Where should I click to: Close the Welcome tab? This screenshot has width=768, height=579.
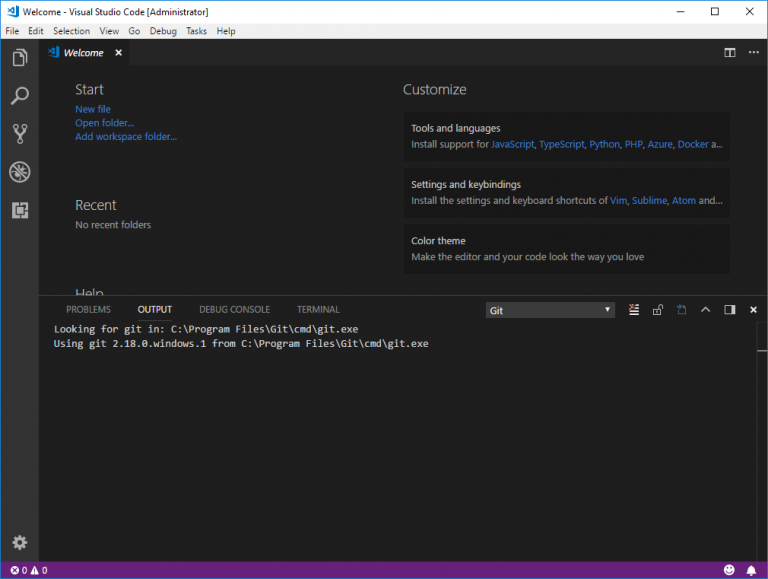click(118, 53)
